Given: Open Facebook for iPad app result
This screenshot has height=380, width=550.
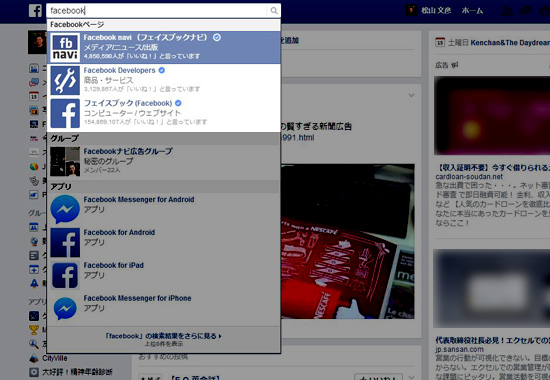Looking at the screenshot, I should point(164,275).
